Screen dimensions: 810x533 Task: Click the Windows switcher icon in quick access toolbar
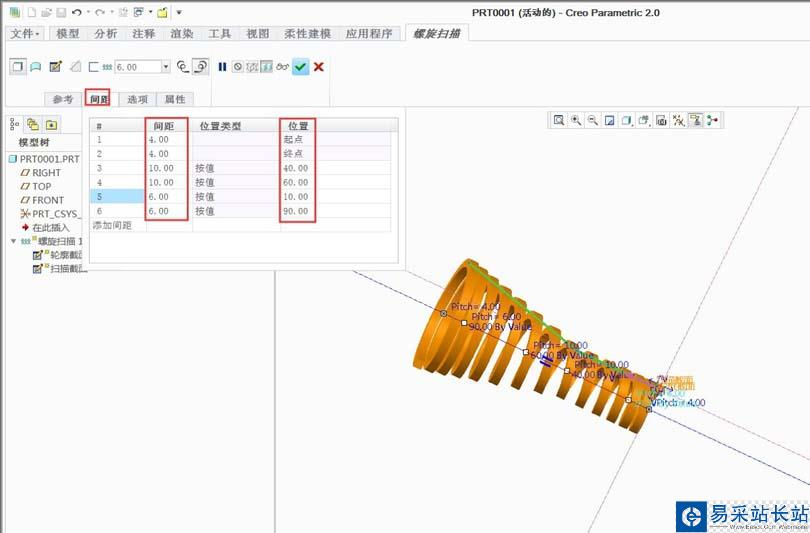pyautogui.click(x=138, y=12)
